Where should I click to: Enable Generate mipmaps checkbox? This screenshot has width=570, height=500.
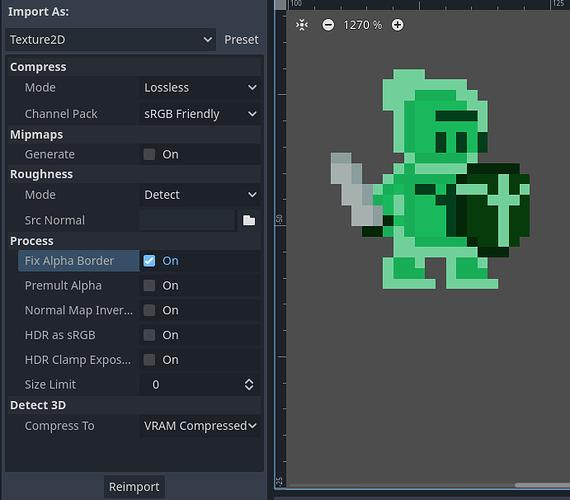(149, 154)
